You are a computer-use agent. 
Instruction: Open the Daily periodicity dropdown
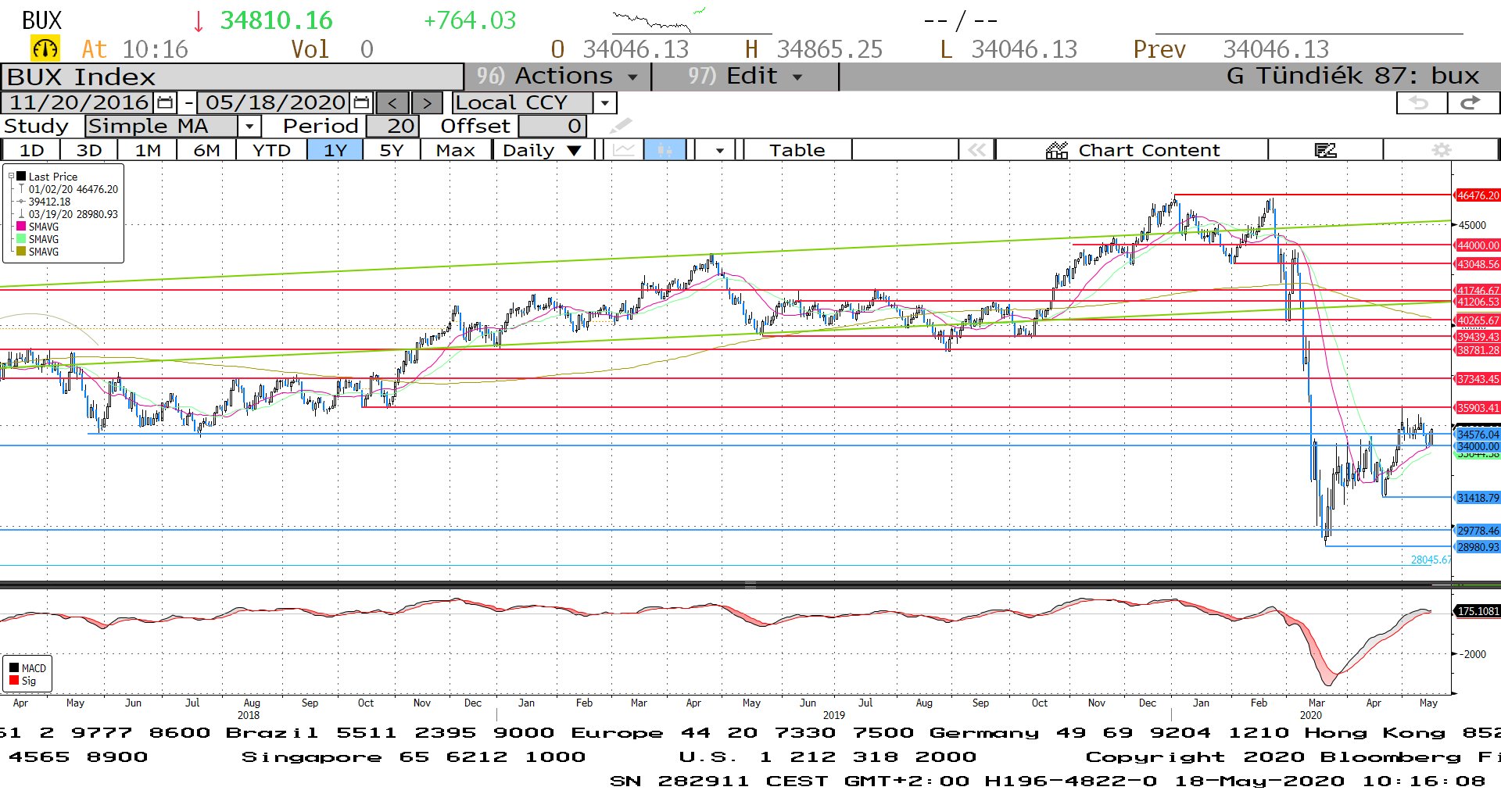click(543, 150)
